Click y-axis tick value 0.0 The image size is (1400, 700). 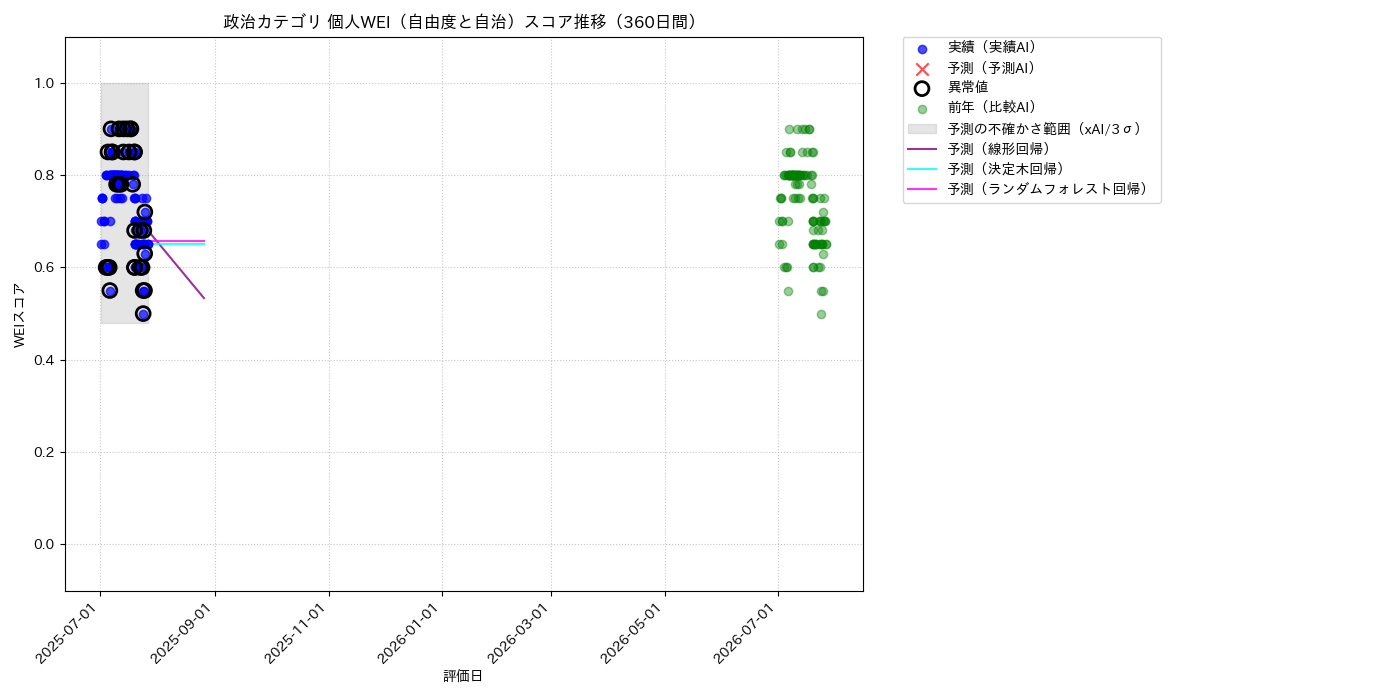46,544
